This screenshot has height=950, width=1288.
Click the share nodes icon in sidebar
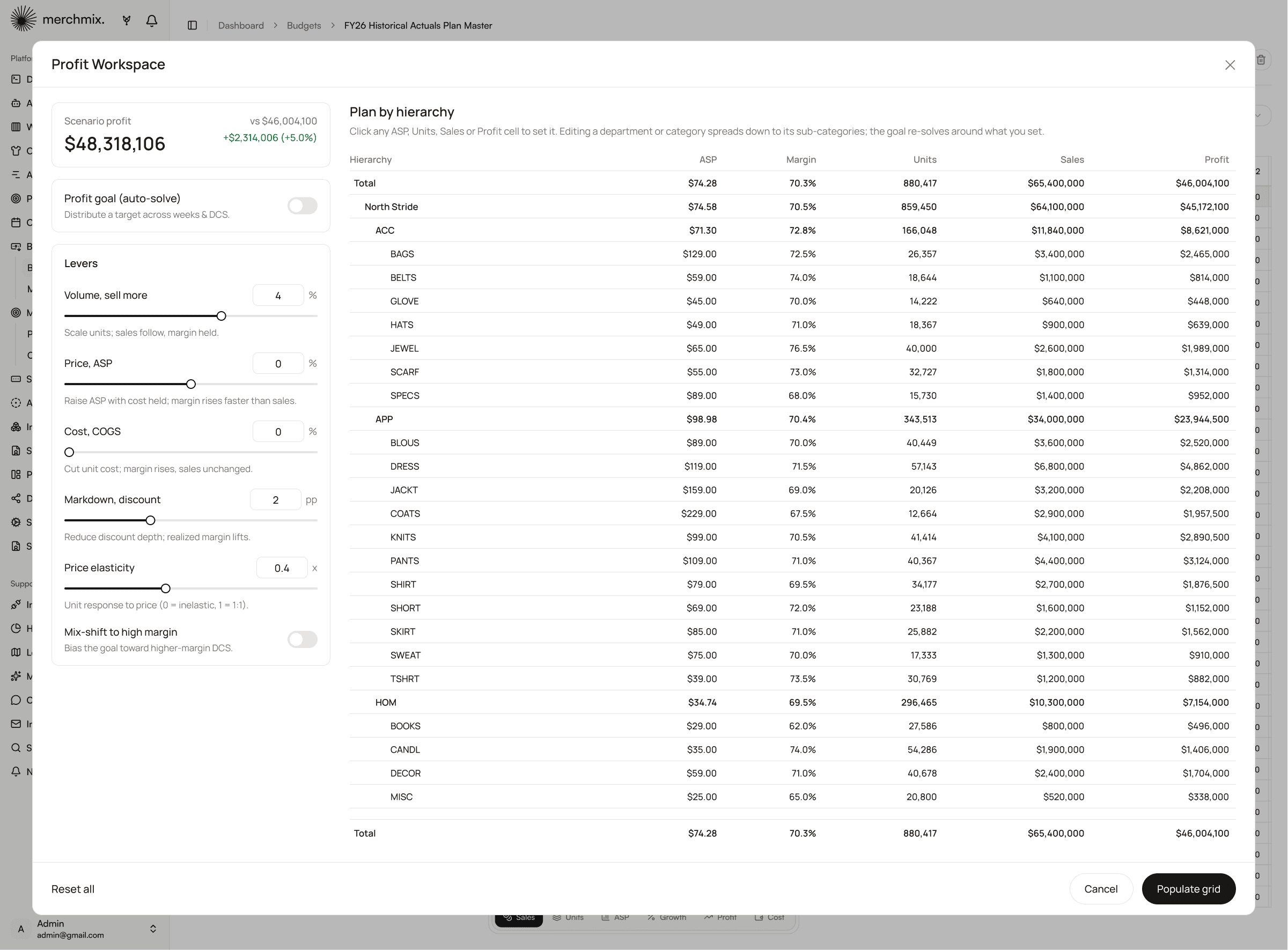pyautogui.click(x=16, y=498)
